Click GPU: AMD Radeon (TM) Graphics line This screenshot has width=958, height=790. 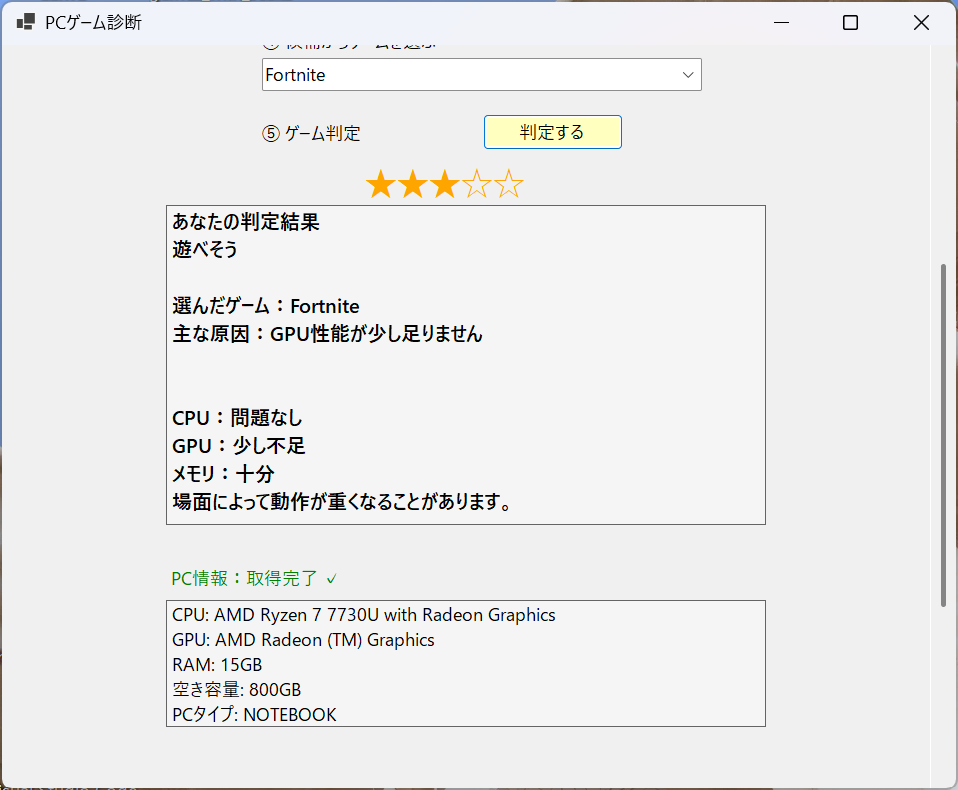click(303, 640)
